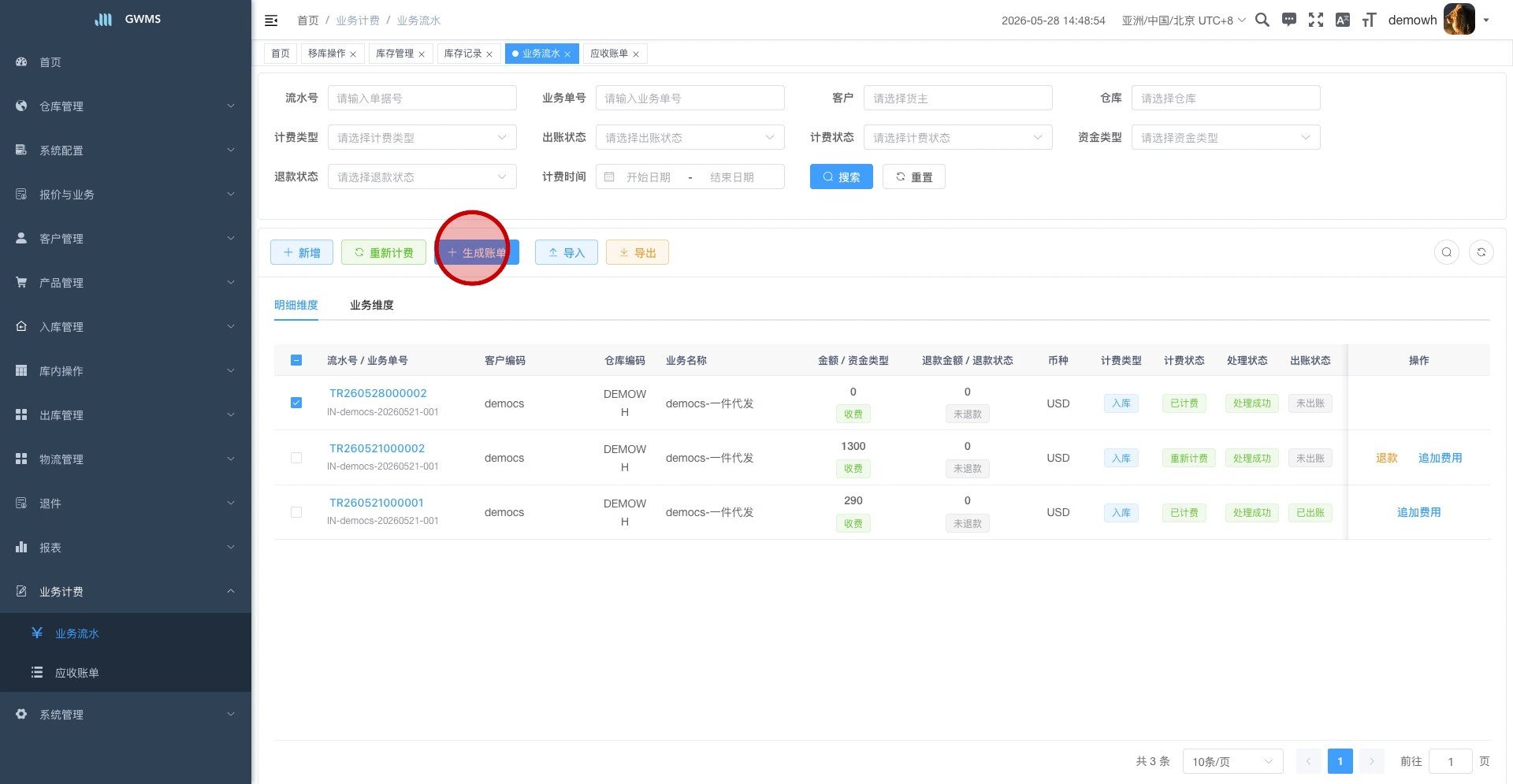Switch to the 首页 page tab
The image size is (1513, 784).
click(281, 54)
